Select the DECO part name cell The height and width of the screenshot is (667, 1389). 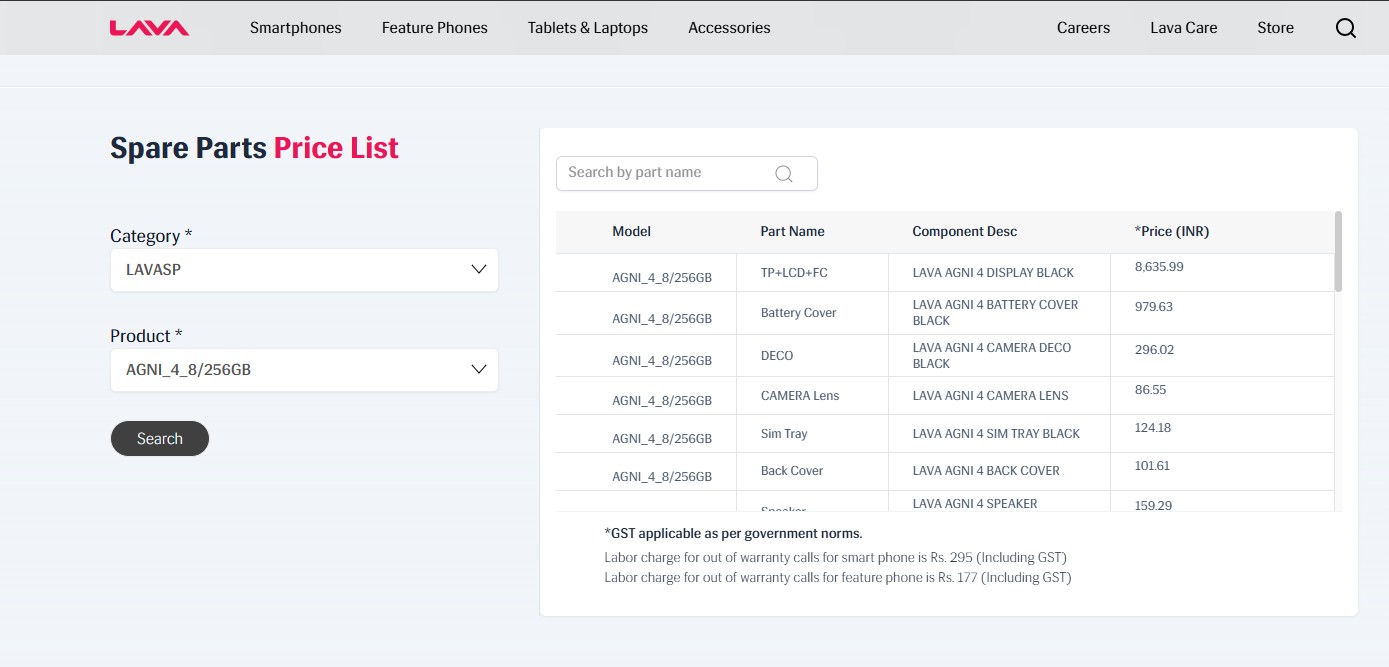pyautogui.click(x=811, y=355)
